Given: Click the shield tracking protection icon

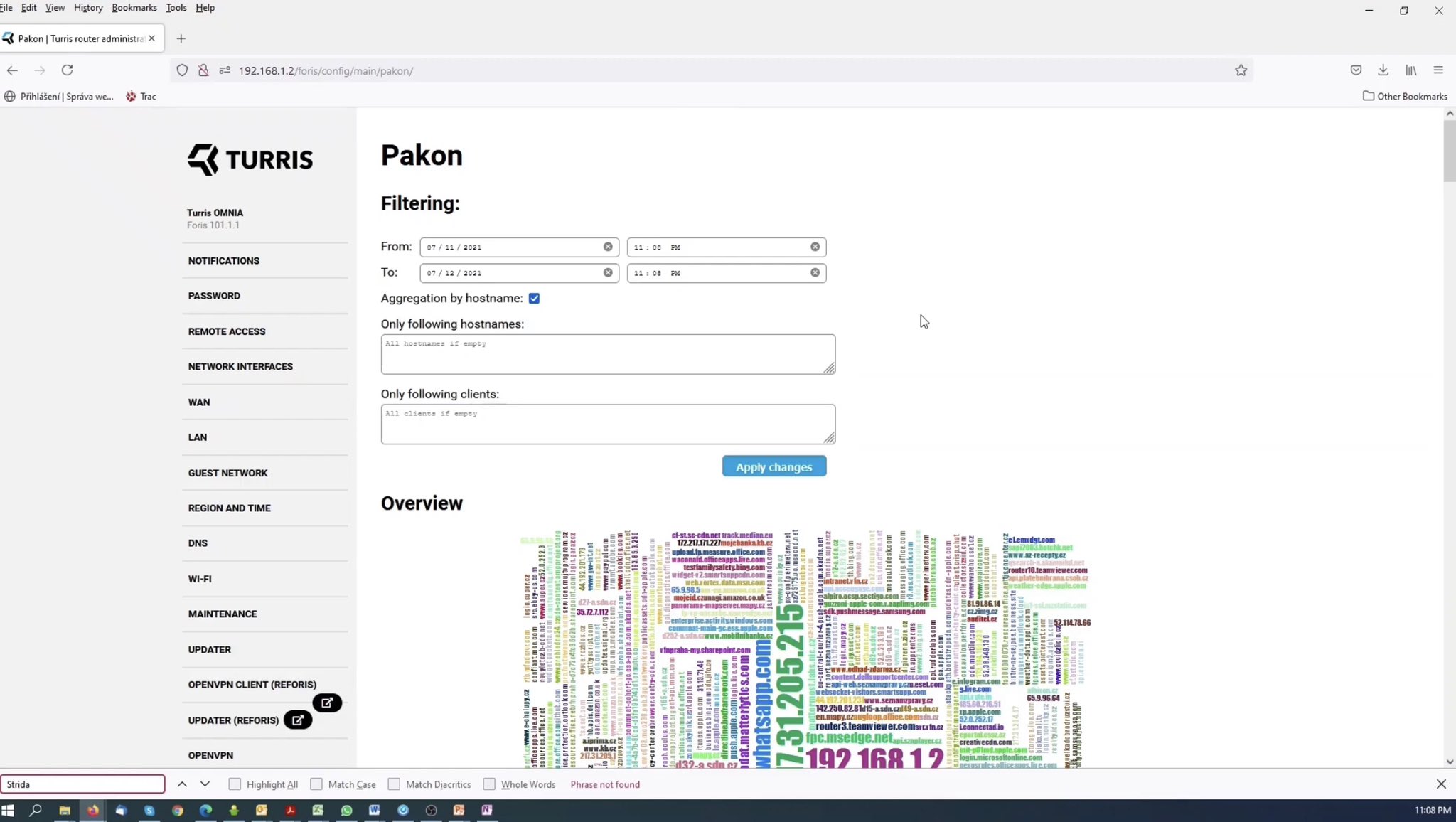Looking at the screenshot, I should tap(182, 70).
